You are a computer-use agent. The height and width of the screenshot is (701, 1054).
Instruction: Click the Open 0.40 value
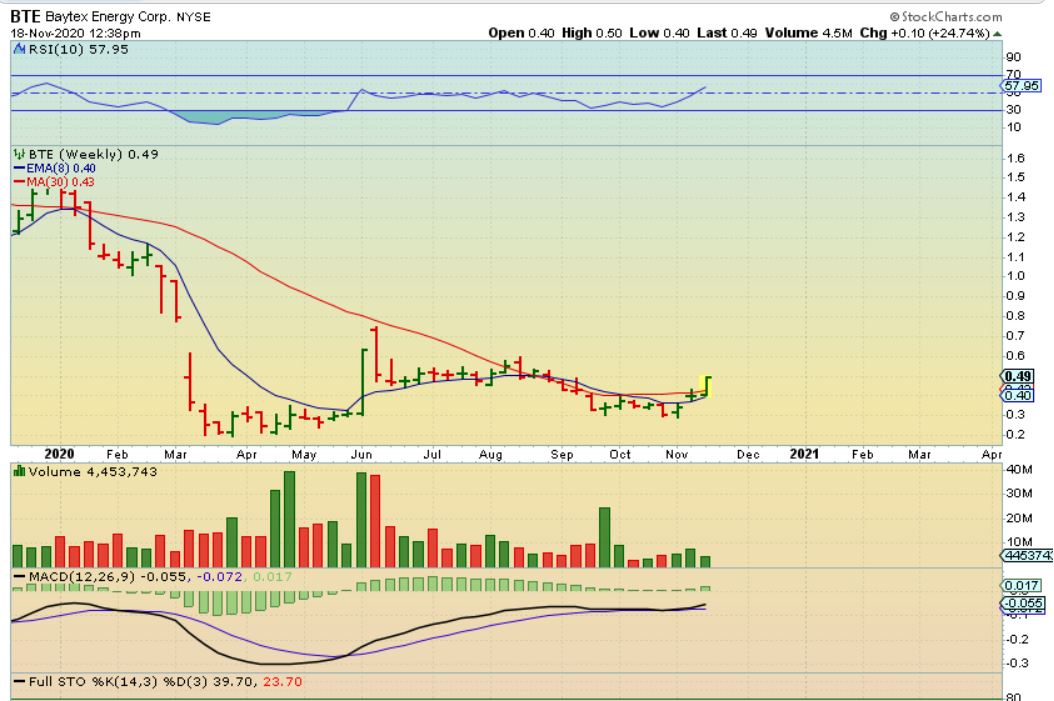[522, 33]
